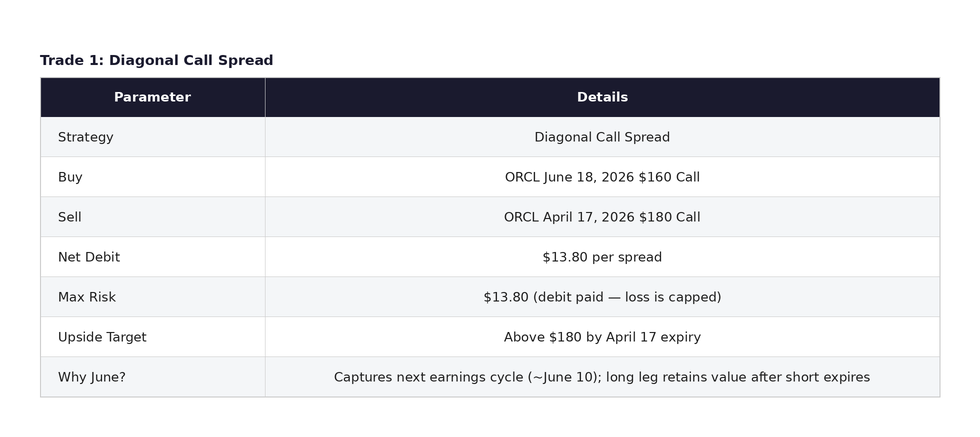Screen dimensions: 980x437
Task: Select the Buy row label
Action: (70, 177)
